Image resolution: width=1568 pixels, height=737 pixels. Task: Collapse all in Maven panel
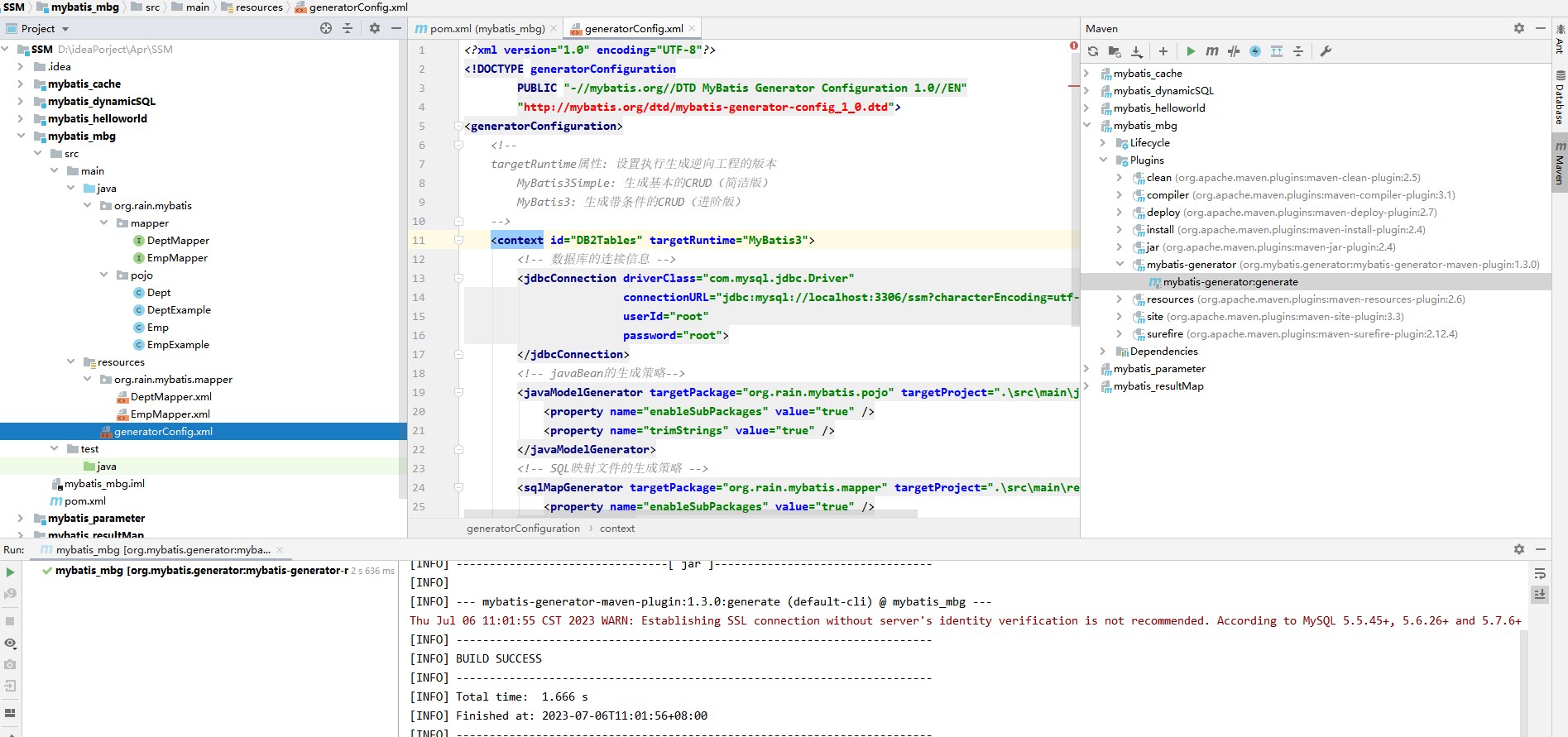(x=1298, y=51)
